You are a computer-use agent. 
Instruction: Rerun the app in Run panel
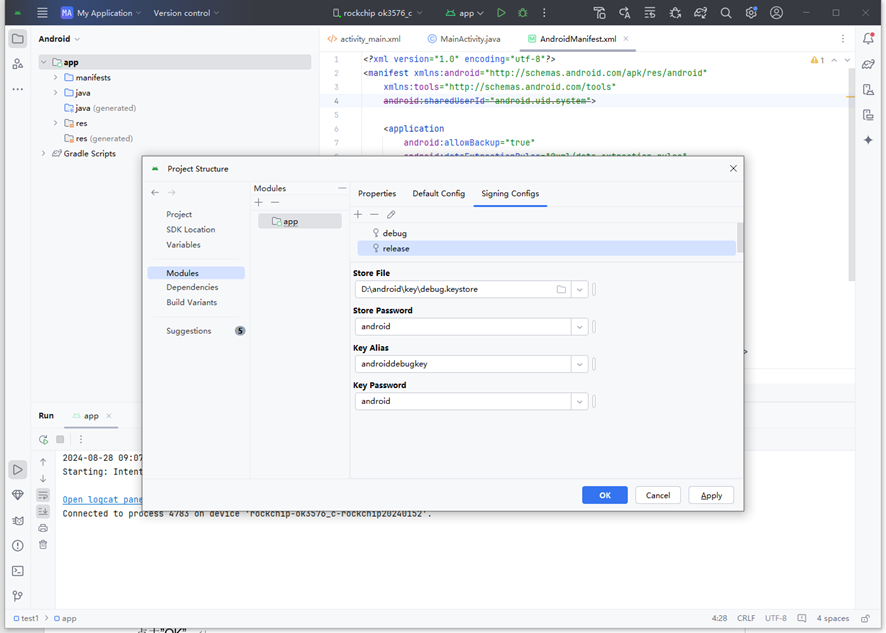(44, 439)
